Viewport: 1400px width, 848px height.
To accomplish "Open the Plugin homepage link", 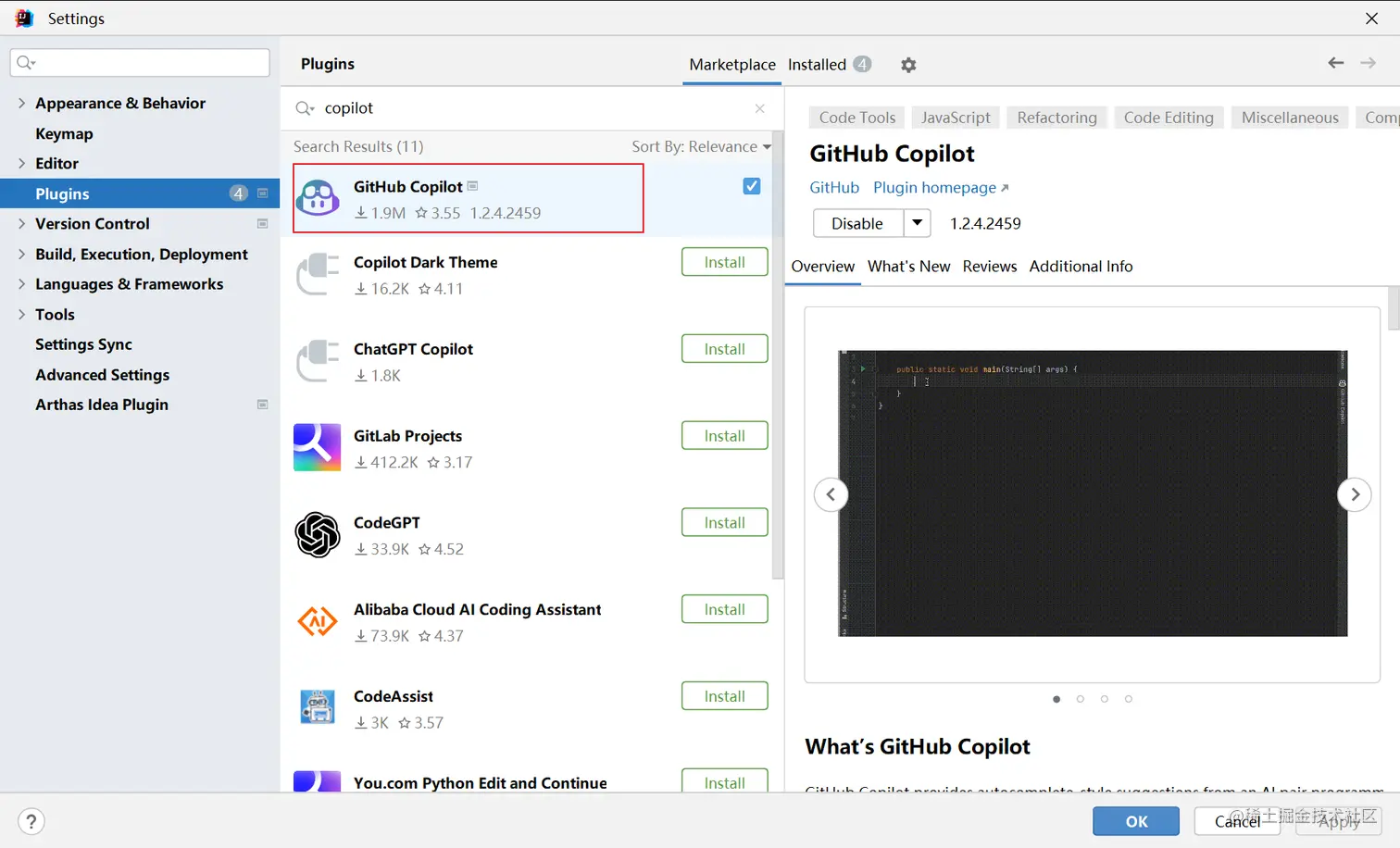I will [933, 187].
